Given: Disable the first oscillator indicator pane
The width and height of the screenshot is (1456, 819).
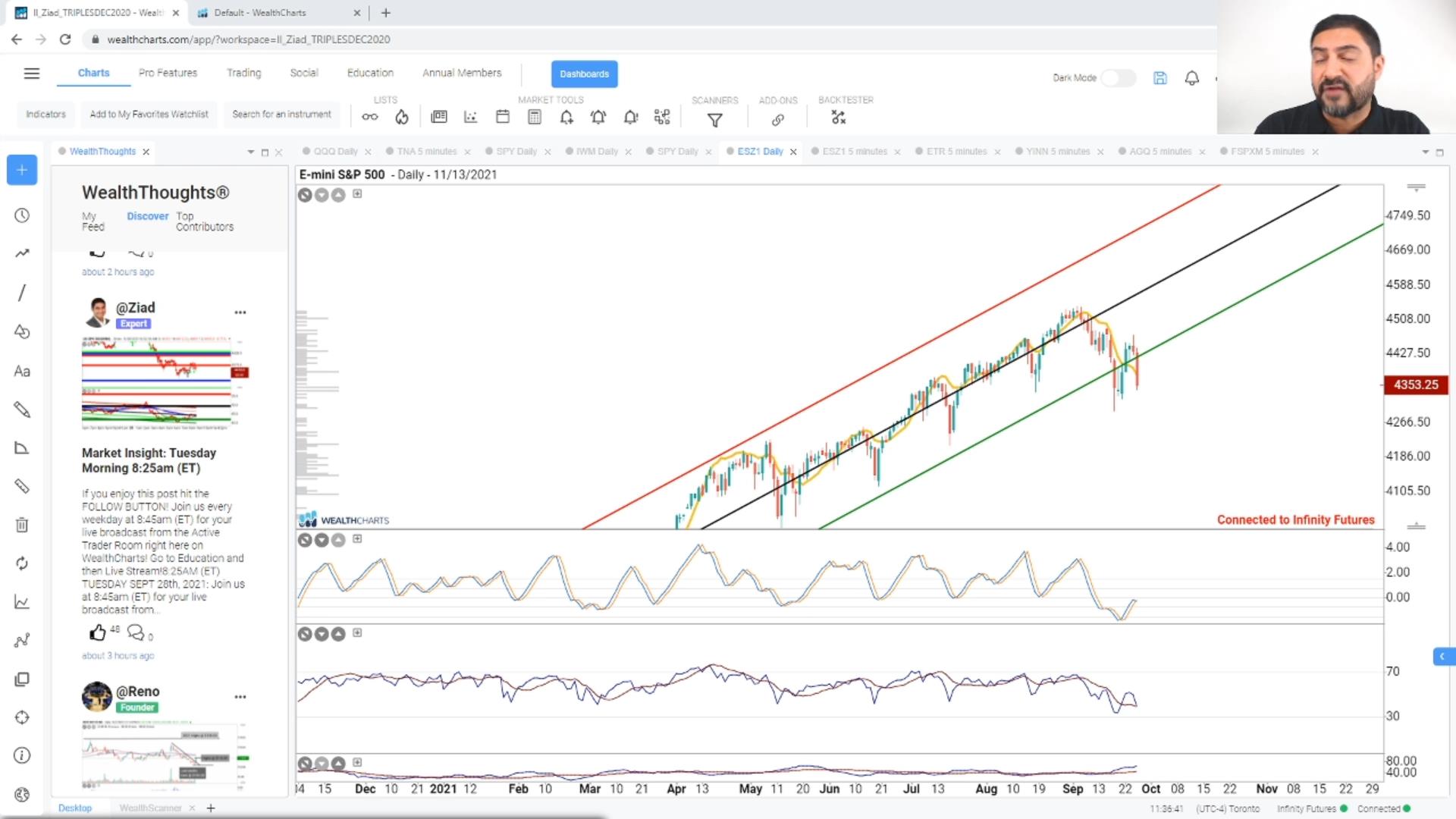Looking at the screenshot, I should (x=305, y=540).
